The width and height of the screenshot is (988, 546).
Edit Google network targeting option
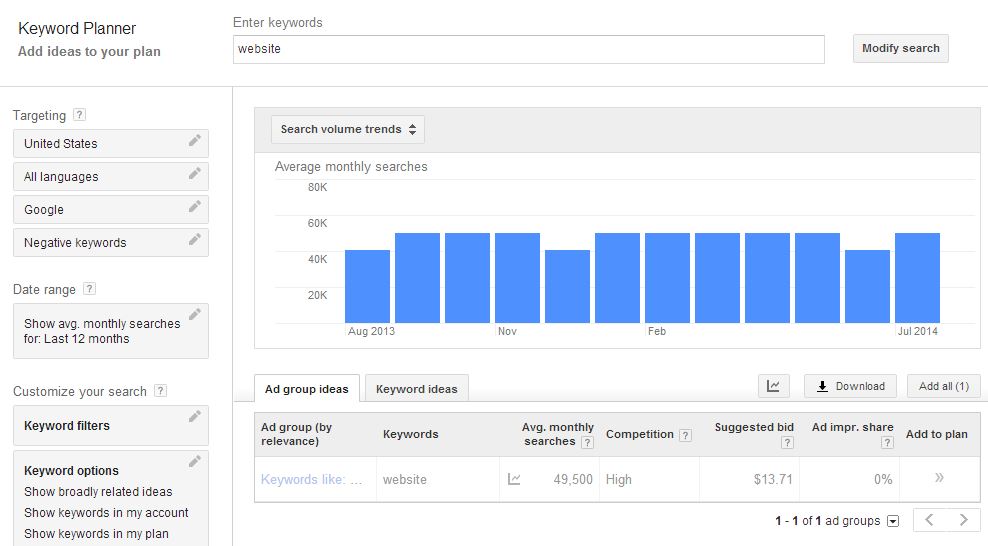click(111, 210)
